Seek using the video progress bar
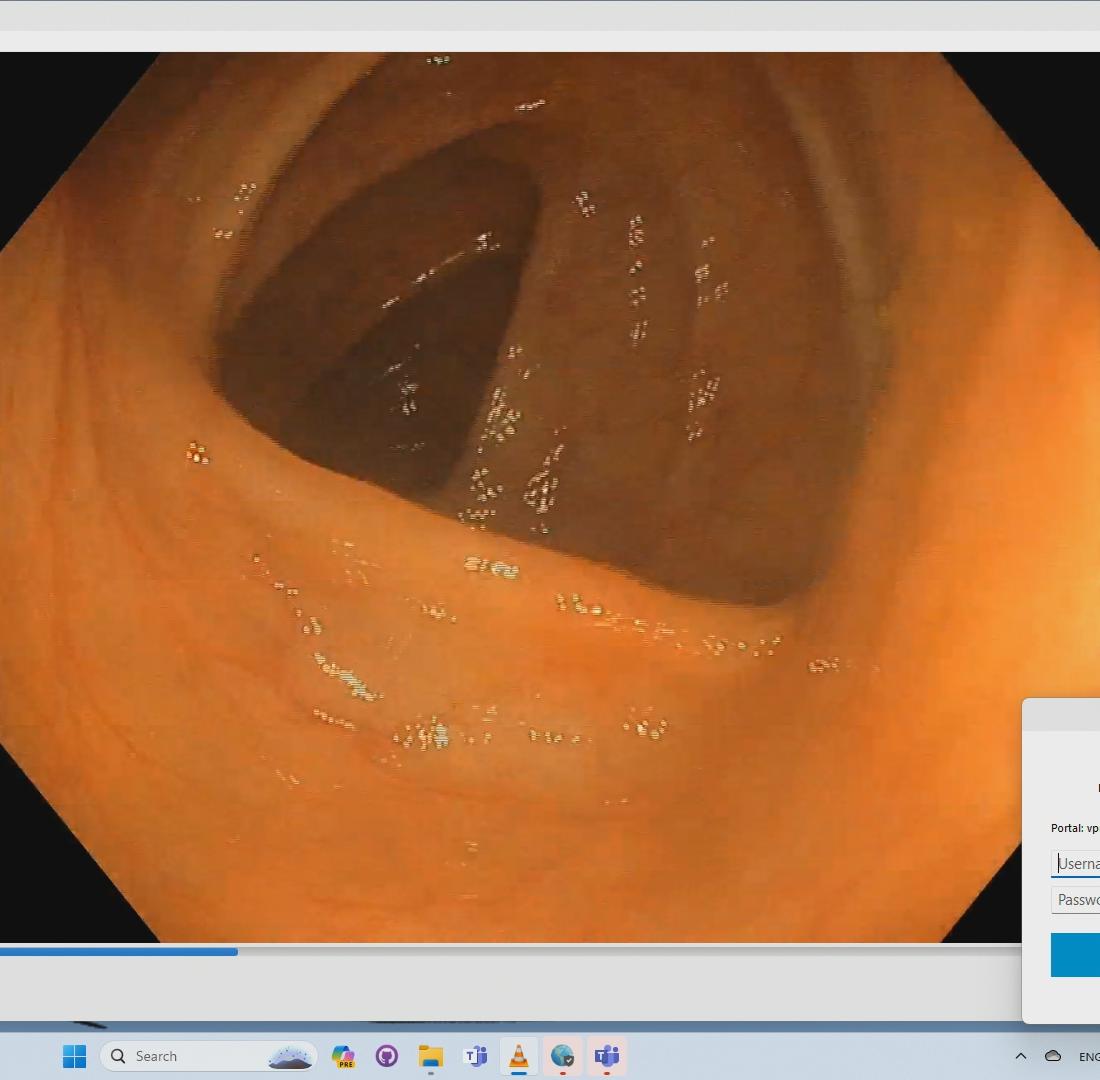The image size is (1100, 1080). point(511,952)
